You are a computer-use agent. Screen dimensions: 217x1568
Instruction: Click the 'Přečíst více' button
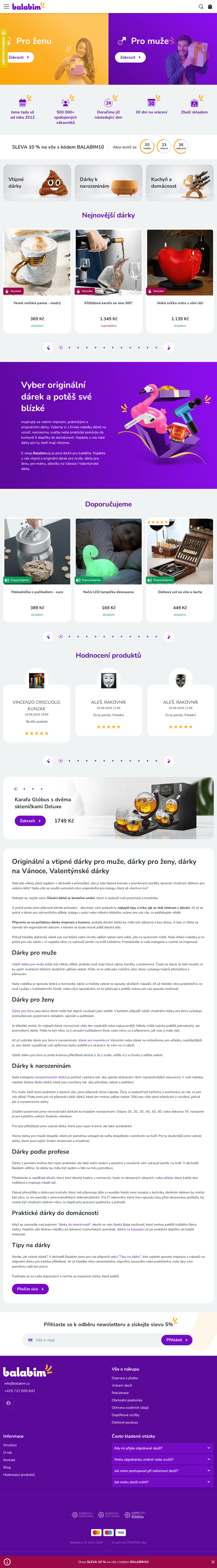(30, 1289)
